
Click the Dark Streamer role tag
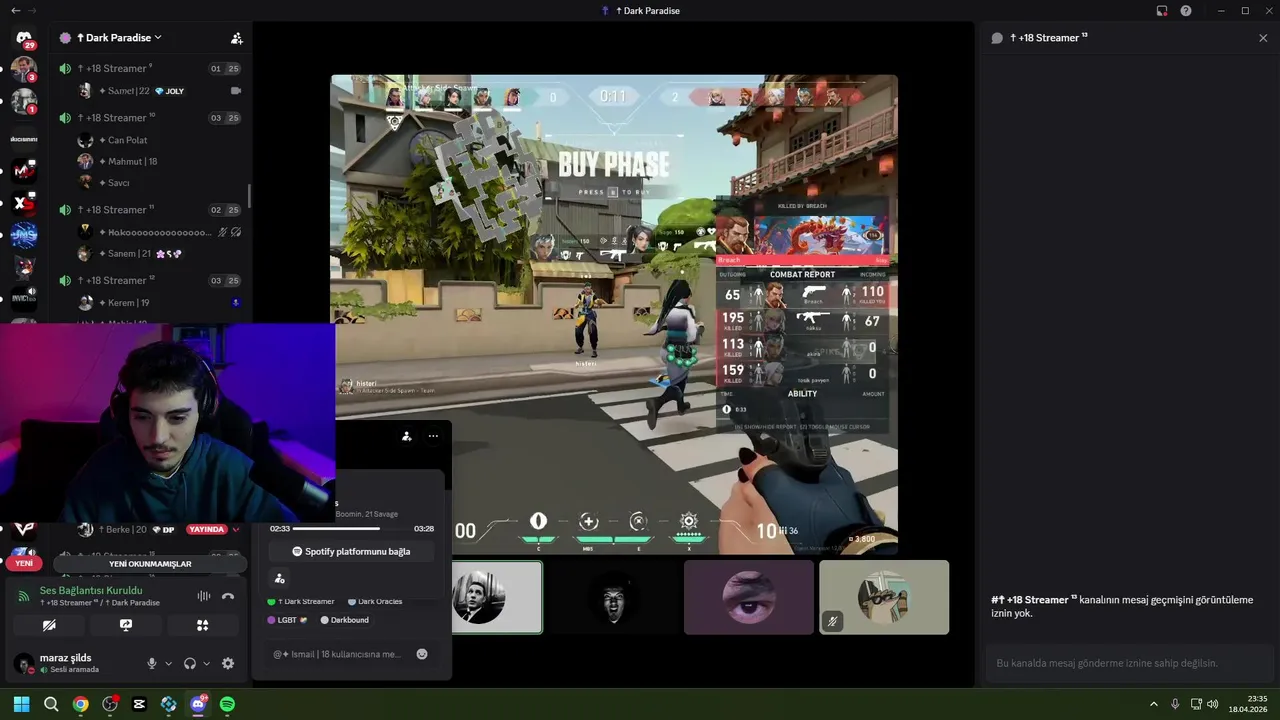301,601
